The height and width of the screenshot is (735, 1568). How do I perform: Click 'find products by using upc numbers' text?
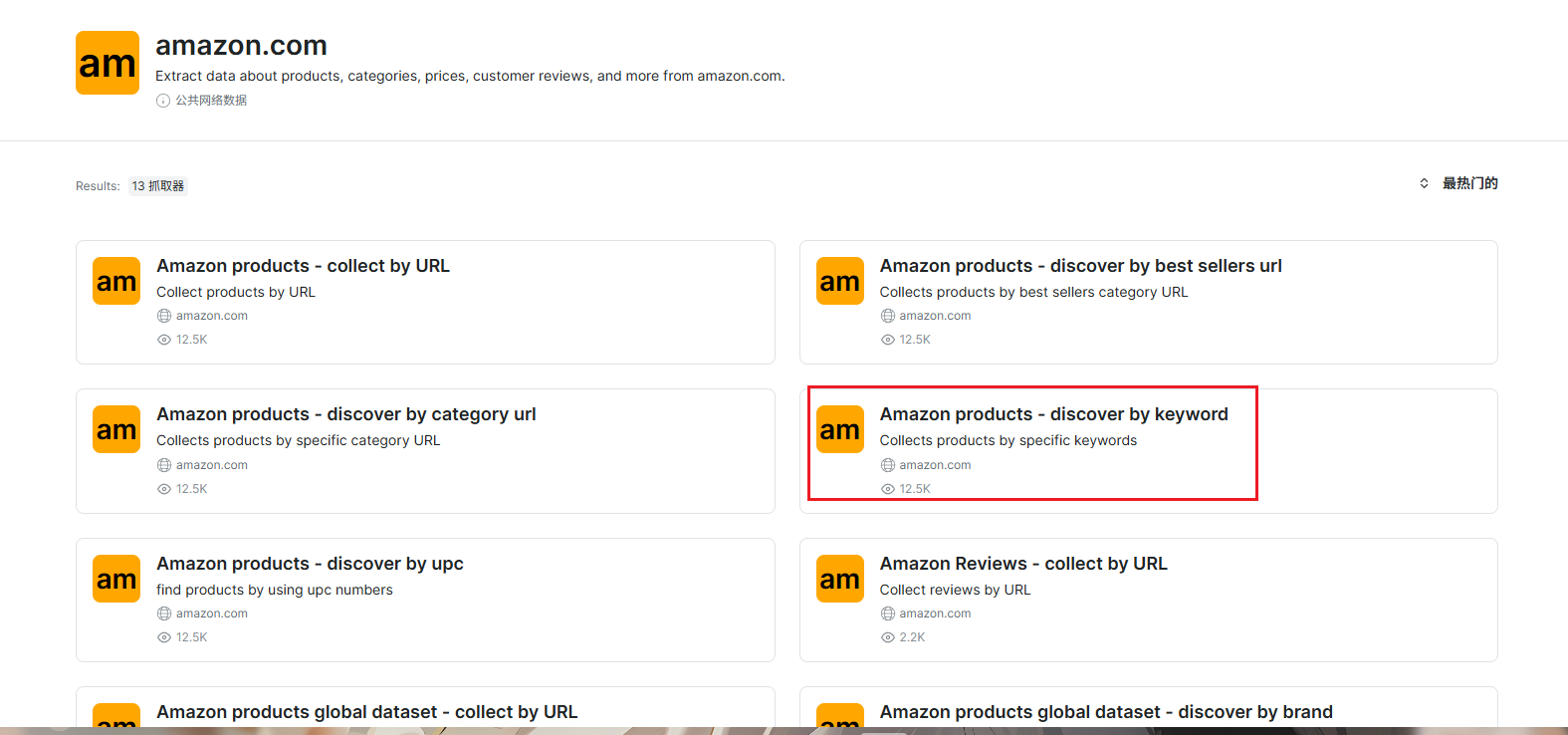pyautogui.click(x=275, y=590)
